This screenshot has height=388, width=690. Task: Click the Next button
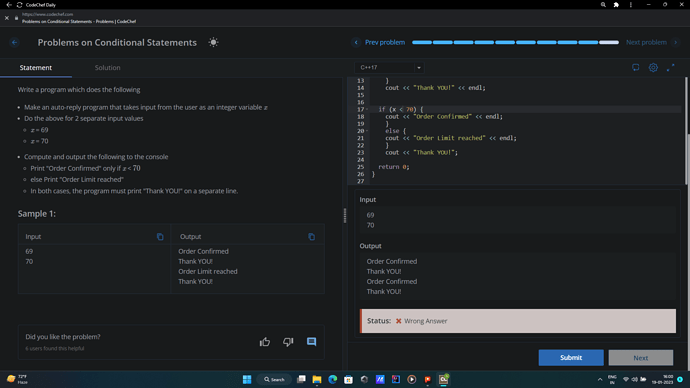[x=641, y=358]
